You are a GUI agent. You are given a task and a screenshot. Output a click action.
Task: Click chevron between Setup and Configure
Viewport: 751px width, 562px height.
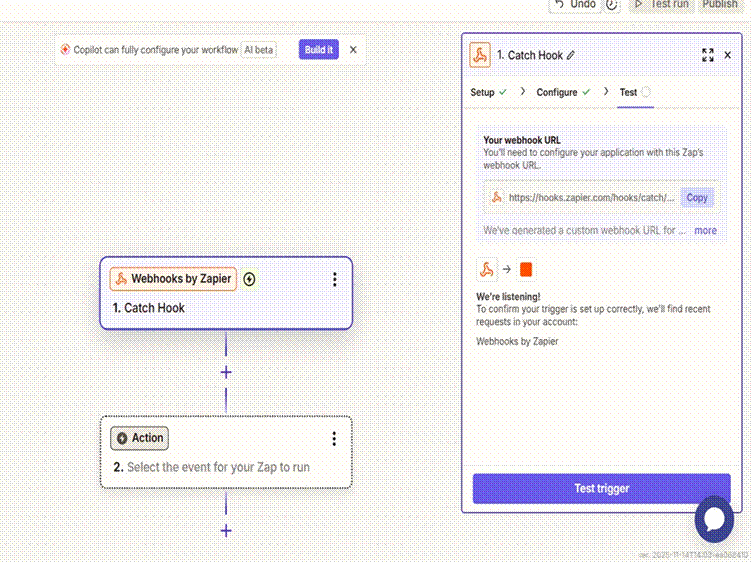[522, 92]
